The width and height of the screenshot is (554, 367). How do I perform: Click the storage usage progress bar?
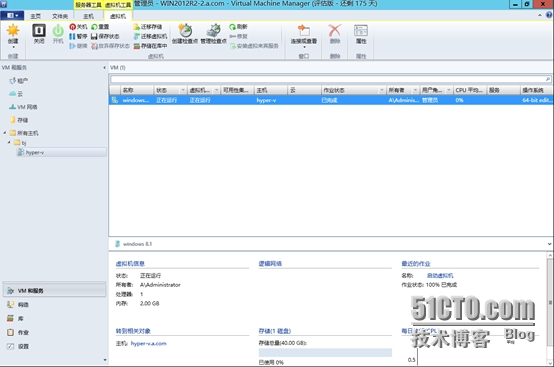click(325, 353)
